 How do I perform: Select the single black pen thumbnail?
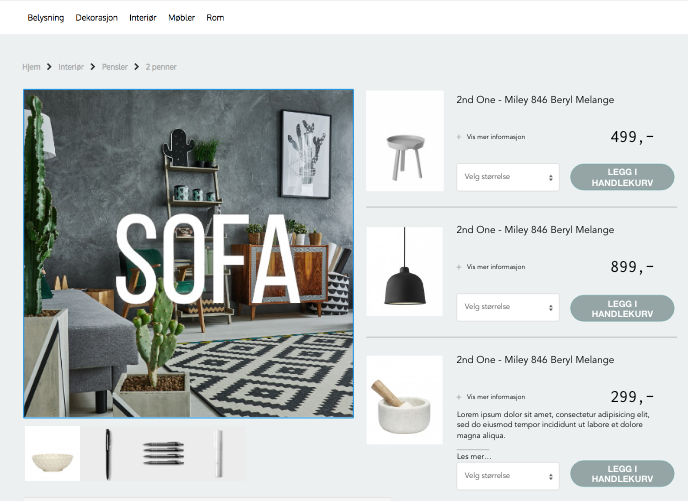tap(108, 454)
